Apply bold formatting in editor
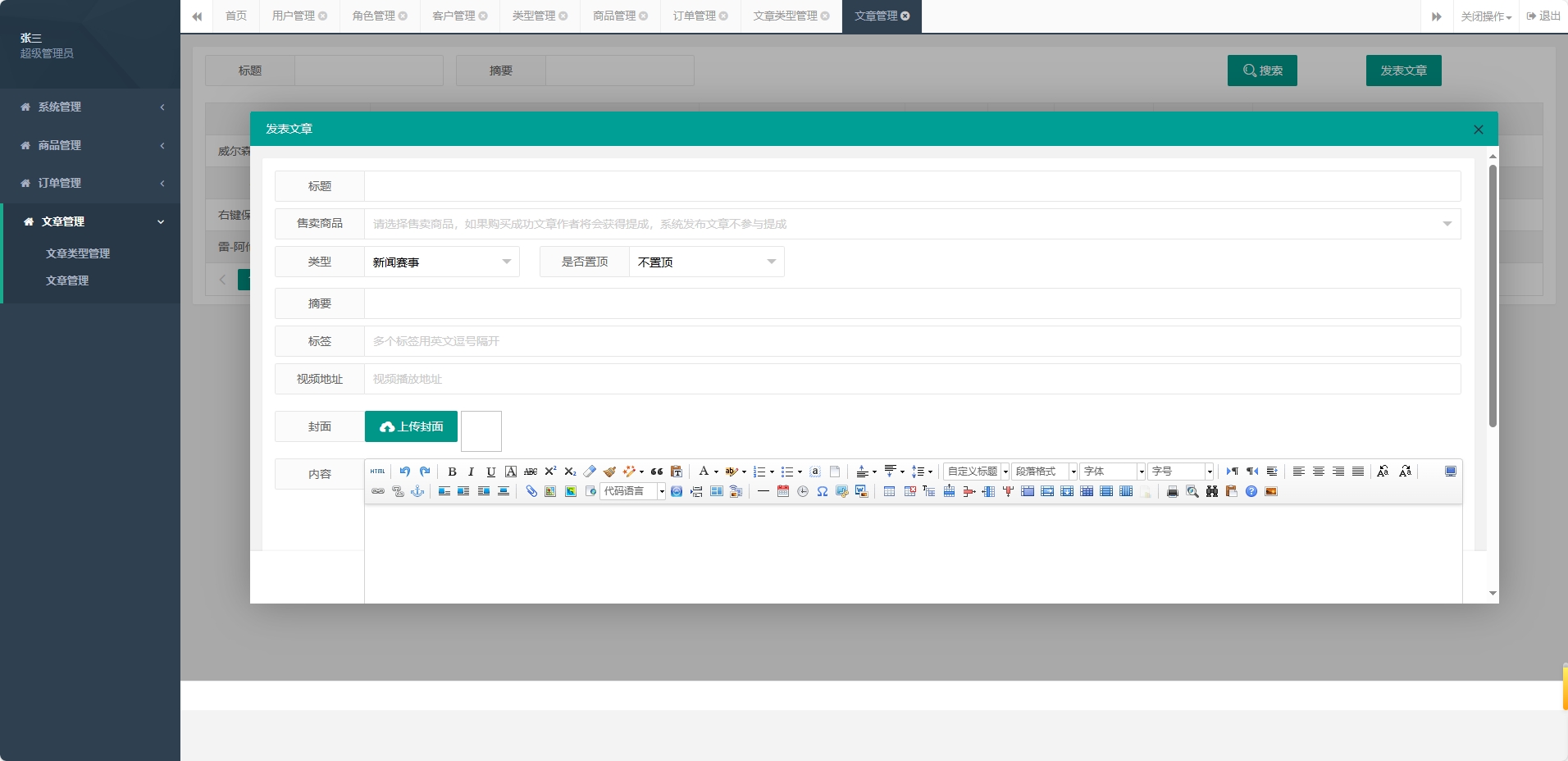 click(452, 472)
